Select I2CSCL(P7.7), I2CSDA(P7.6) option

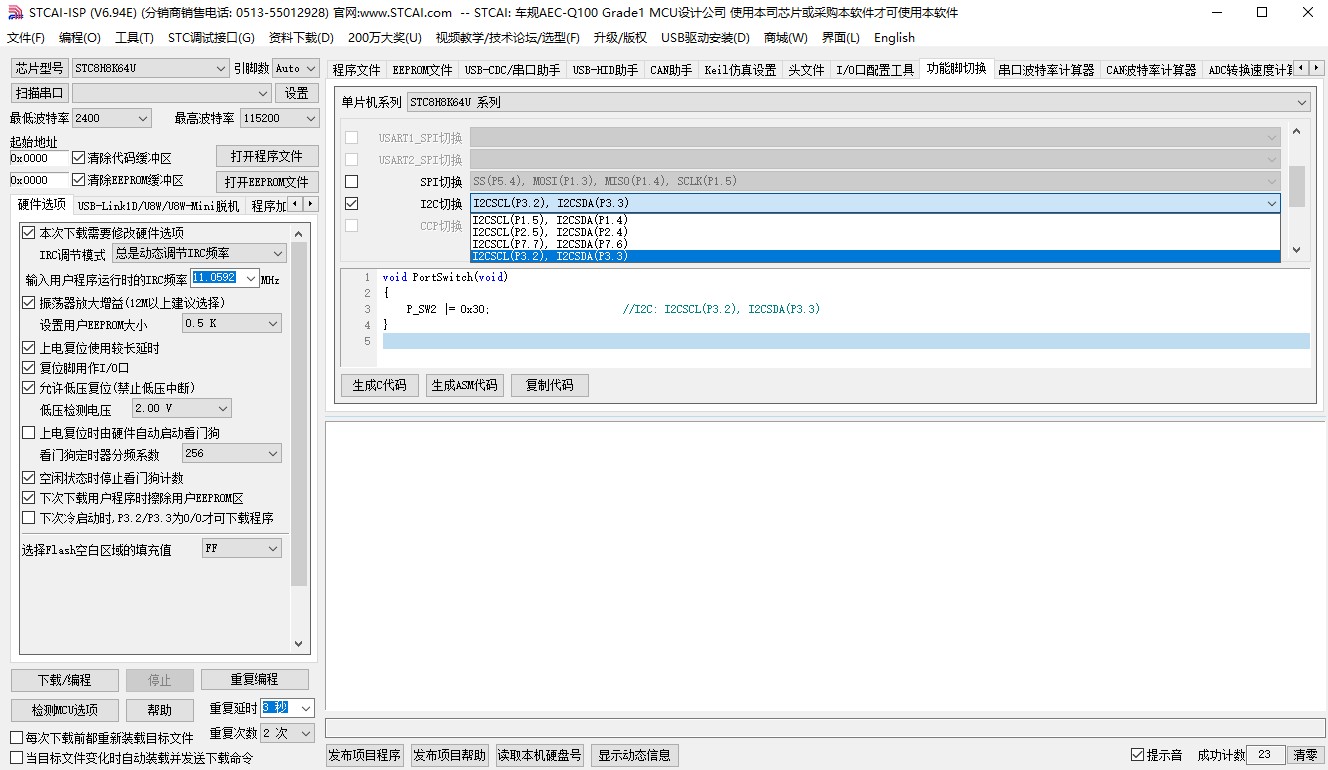tap(875, 244)
